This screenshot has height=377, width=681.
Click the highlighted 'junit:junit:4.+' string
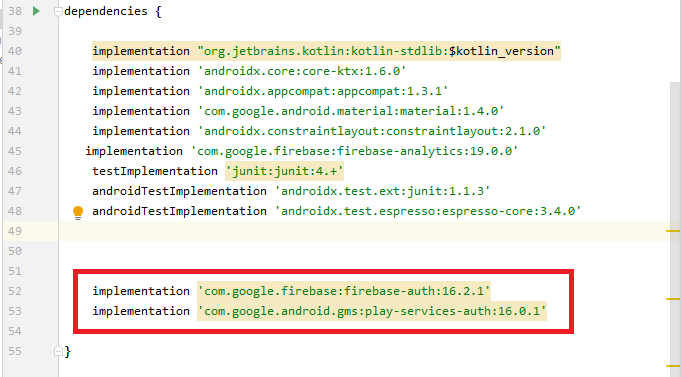(284, 171)
